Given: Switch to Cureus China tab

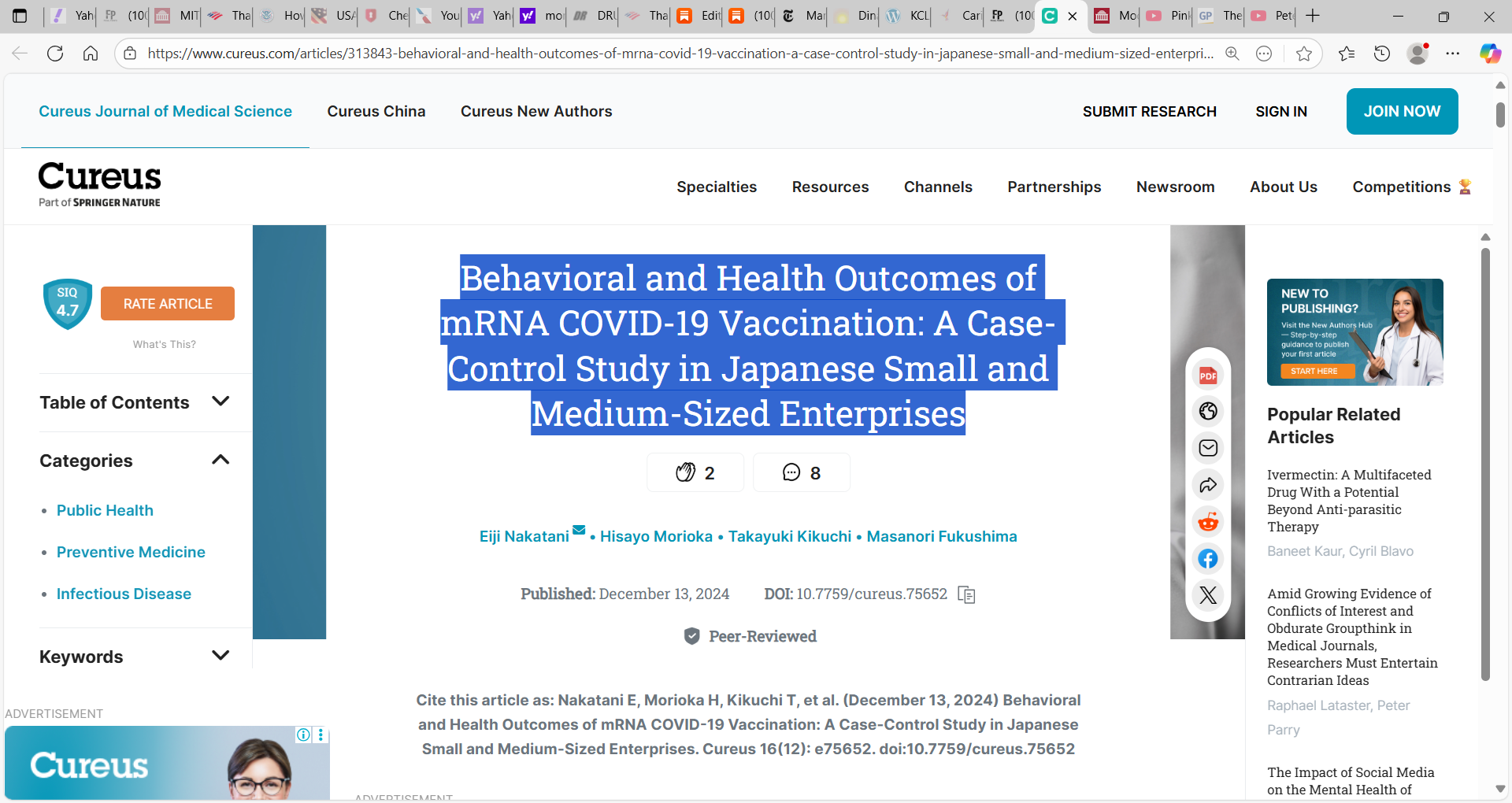Looking at the screenshot, I should point(376,111).
